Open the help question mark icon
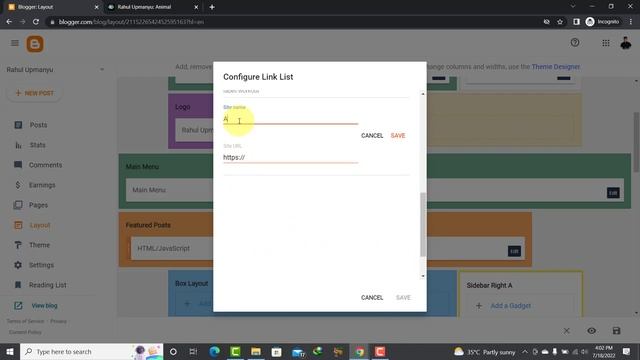 click(575, 42)
